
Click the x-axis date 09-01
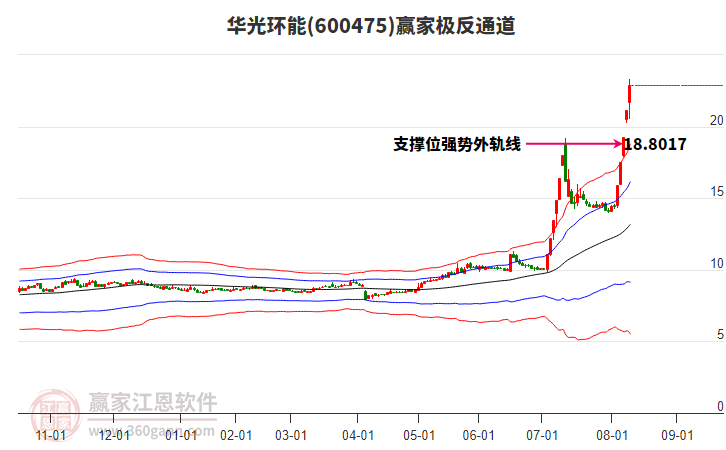coord(677,435)
